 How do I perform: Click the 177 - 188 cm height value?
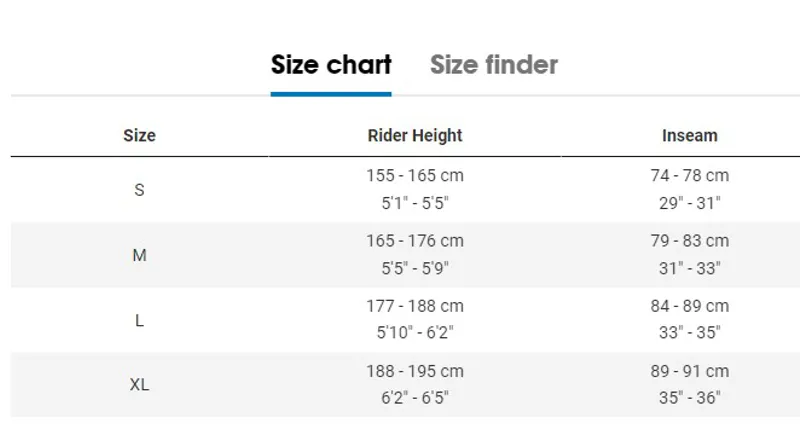coord(415,306)
